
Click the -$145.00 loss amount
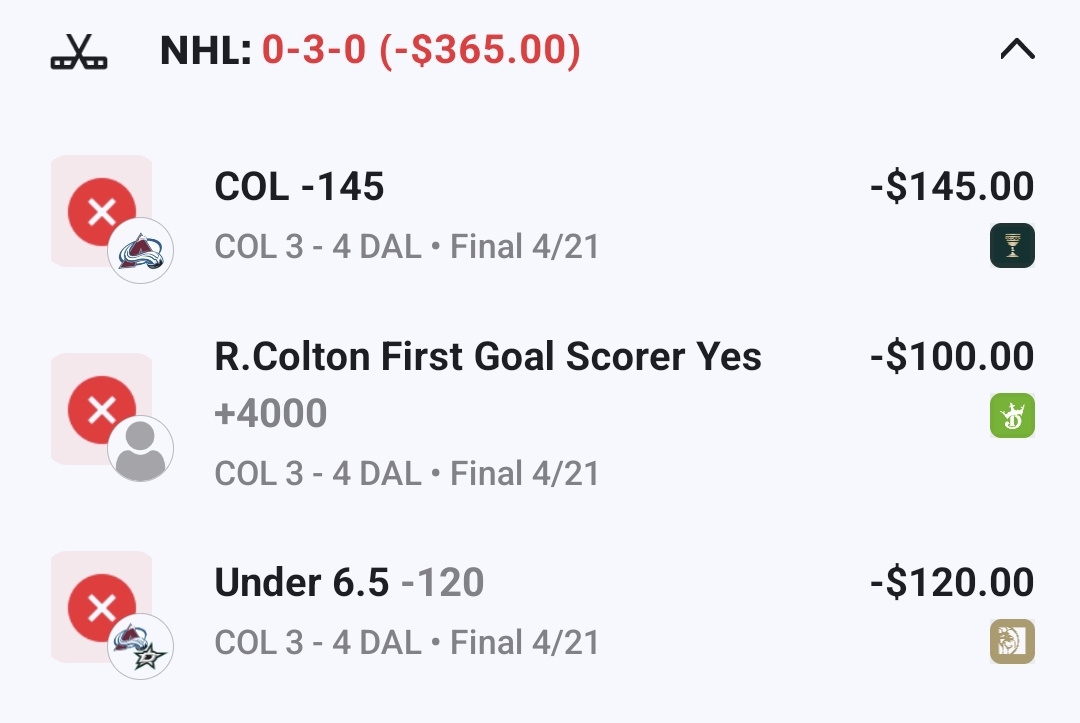[x=951, y=187]
